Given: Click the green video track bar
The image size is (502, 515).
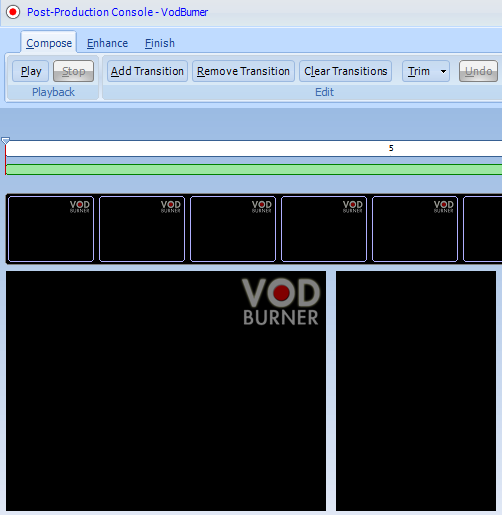Looking at the screenshot, I should tap(254, 169).
